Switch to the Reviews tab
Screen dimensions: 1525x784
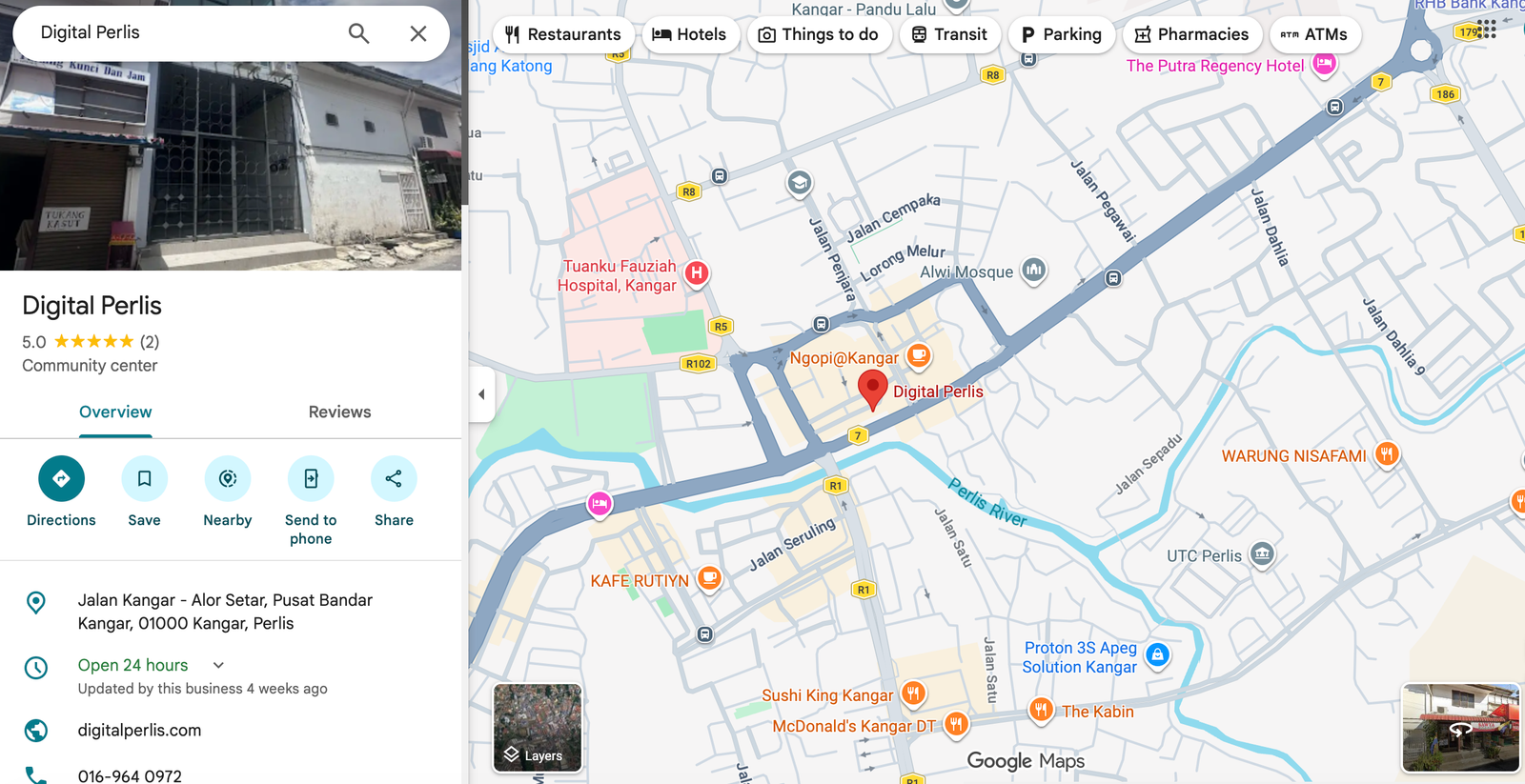(339, 412)
